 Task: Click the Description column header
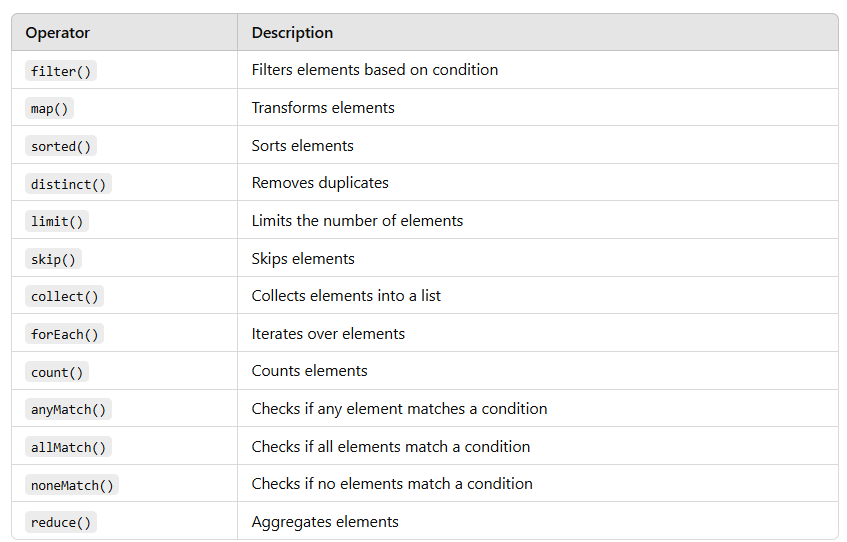[x=292, y=33]
